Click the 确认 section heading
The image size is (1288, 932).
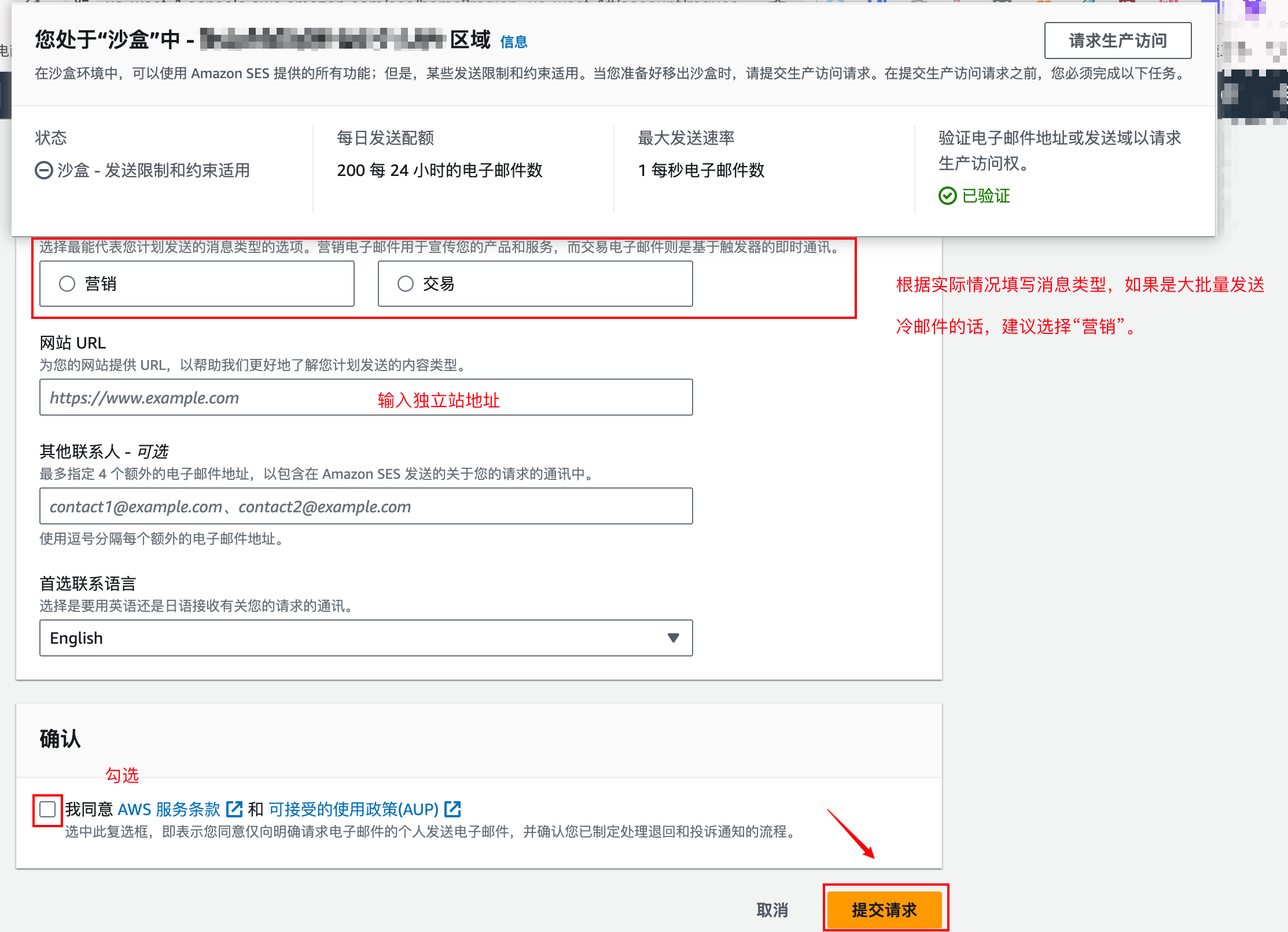tap(60, 739)
